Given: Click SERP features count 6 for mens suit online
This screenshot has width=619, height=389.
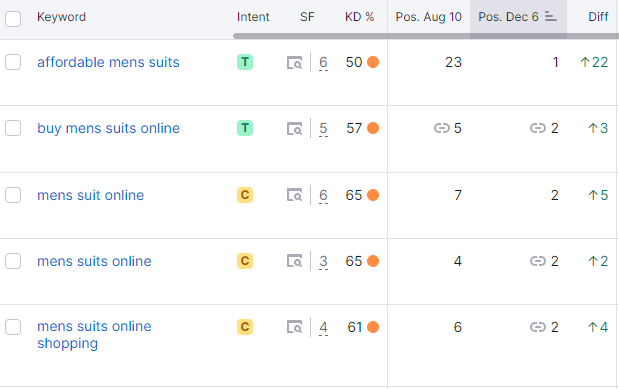Looking at the screenshot, I should [x=323, y=195].
